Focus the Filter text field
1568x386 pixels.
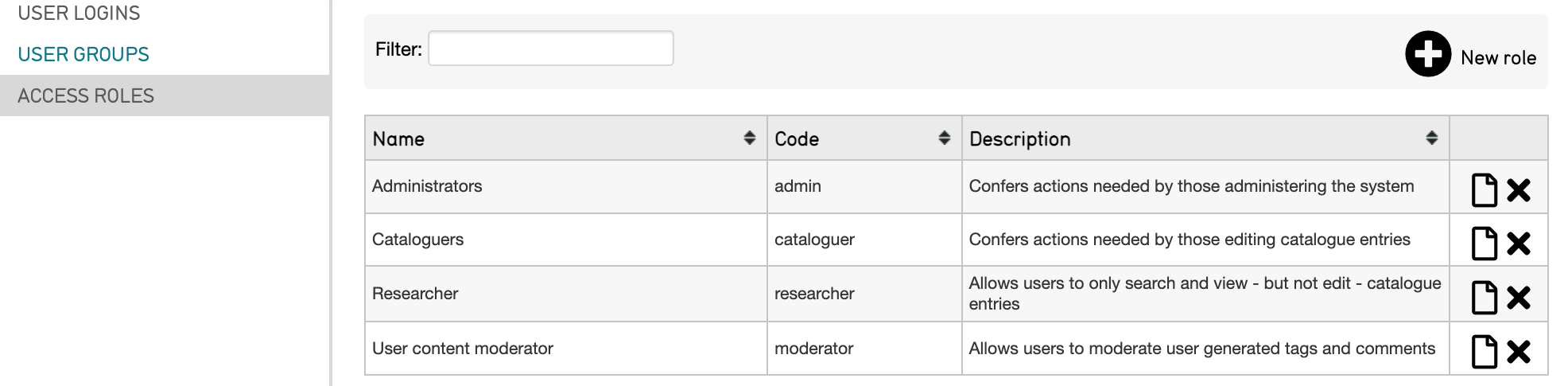(x=550, y=49)
